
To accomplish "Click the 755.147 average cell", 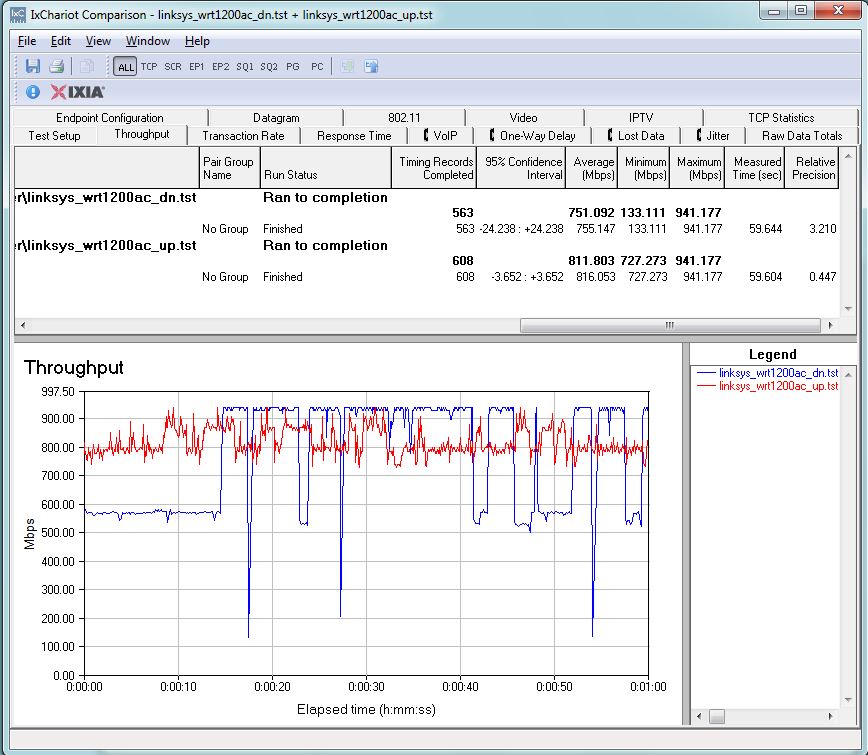I will pos(595,229).
